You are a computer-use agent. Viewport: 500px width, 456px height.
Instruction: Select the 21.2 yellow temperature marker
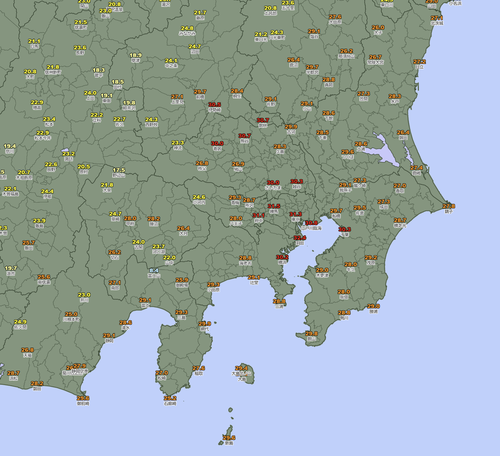coord(261,34)
